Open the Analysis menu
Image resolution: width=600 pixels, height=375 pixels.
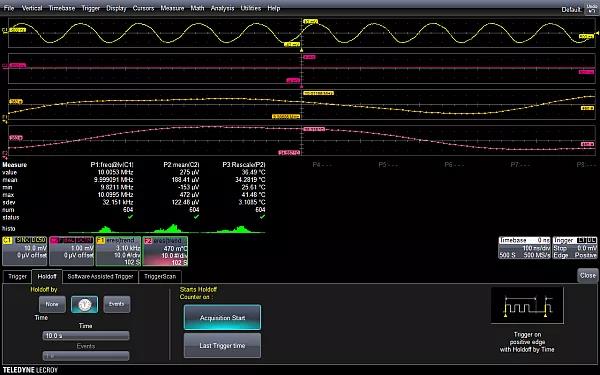point(222,8)
